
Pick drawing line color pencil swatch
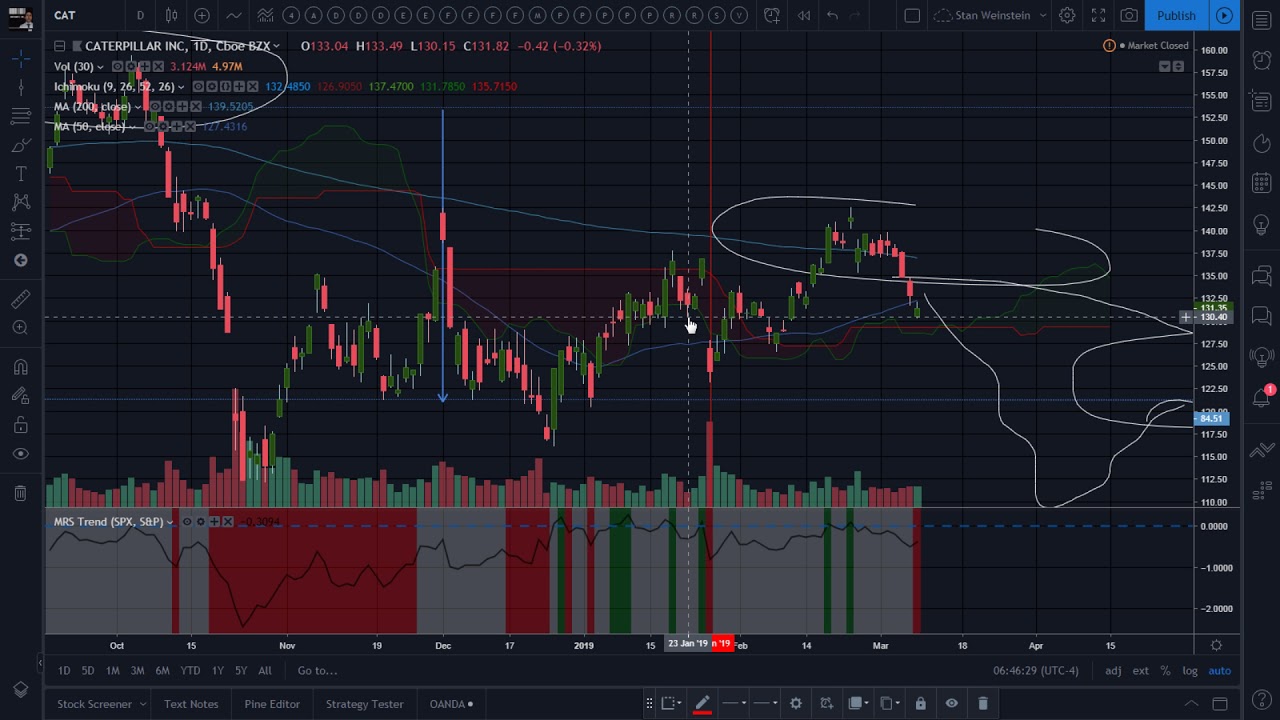(702, 704)
